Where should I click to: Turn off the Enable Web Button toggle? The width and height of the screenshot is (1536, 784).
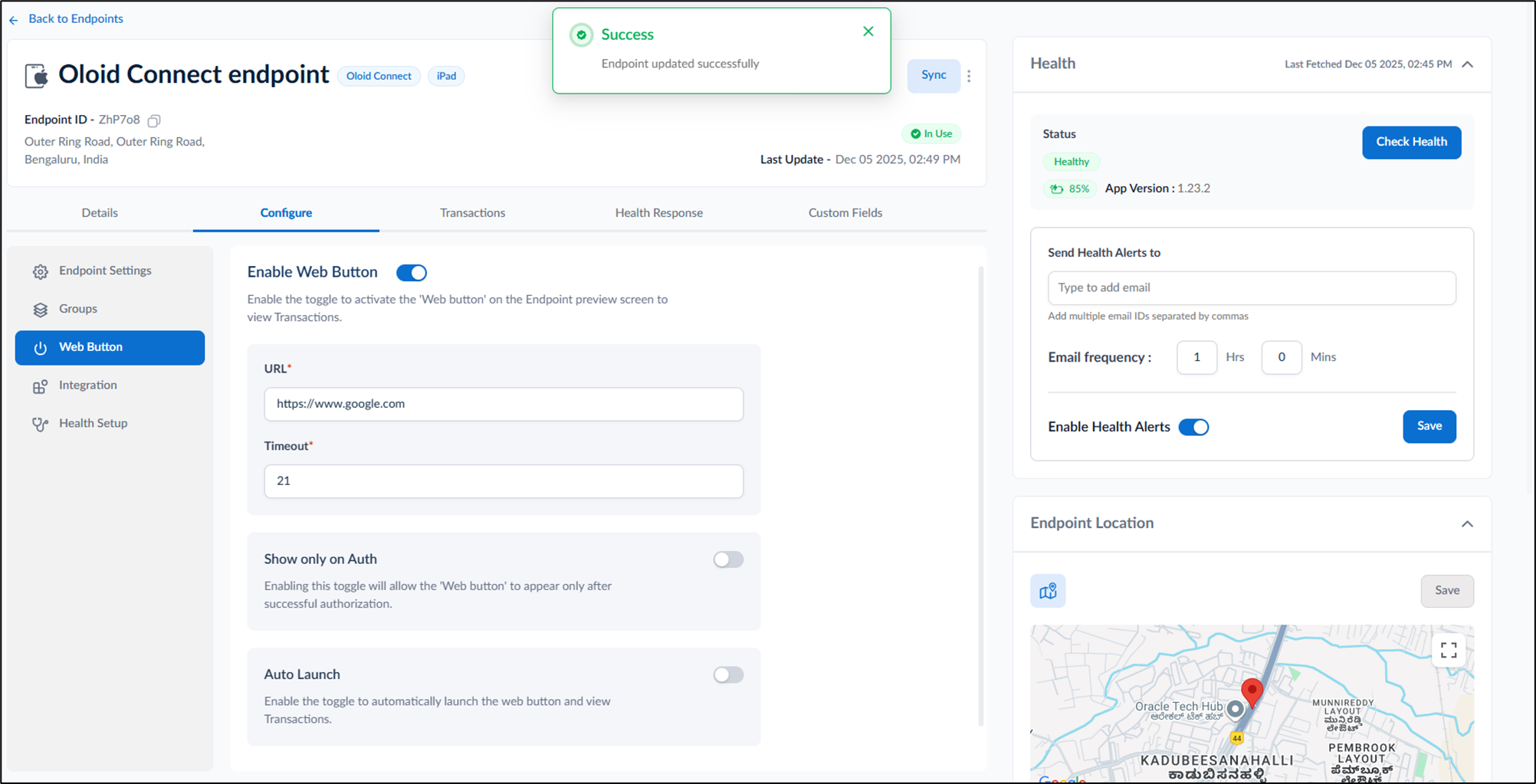[412, 273]
